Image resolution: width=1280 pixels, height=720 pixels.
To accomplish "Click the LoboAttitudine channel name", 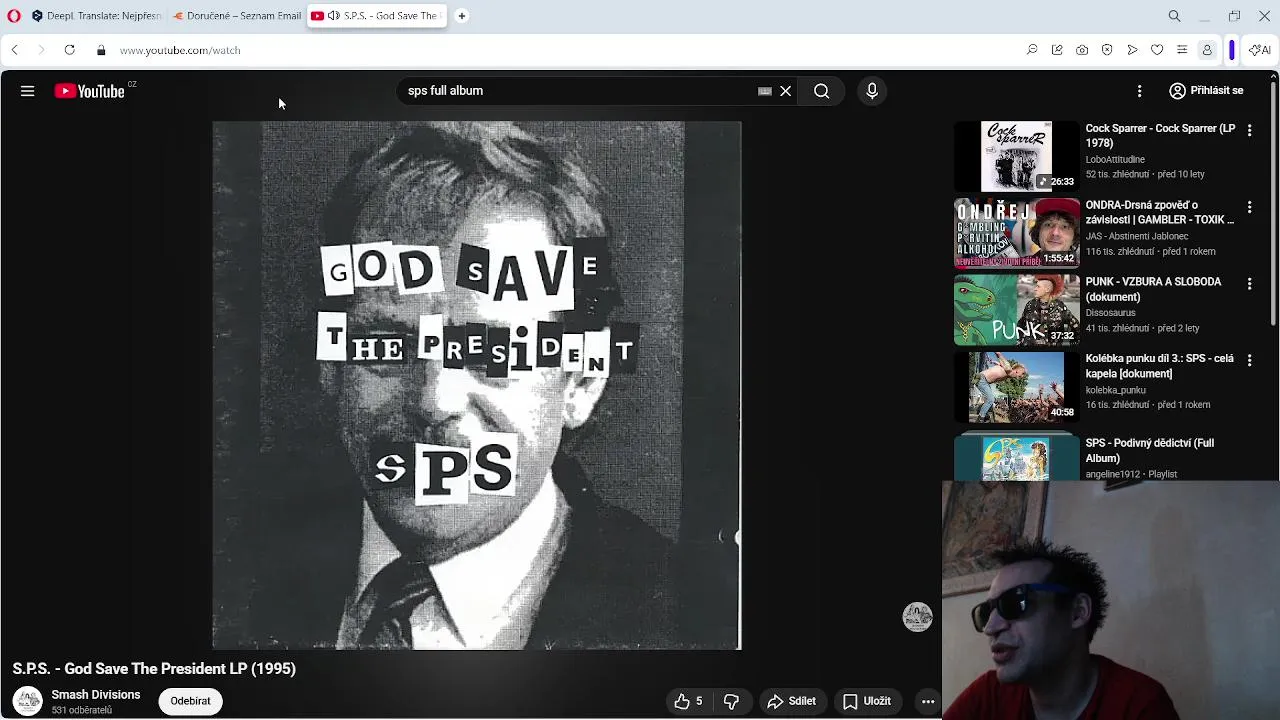I will click(x=1115, y=159).
